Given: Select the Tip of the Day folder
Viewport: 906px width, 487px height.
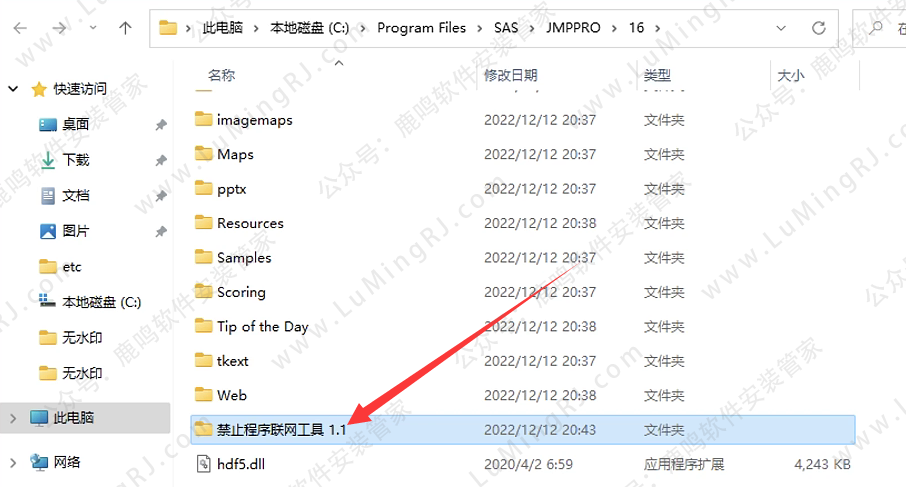Looking at the screenshot, I should pyautogui.click(x=262, y=326).
